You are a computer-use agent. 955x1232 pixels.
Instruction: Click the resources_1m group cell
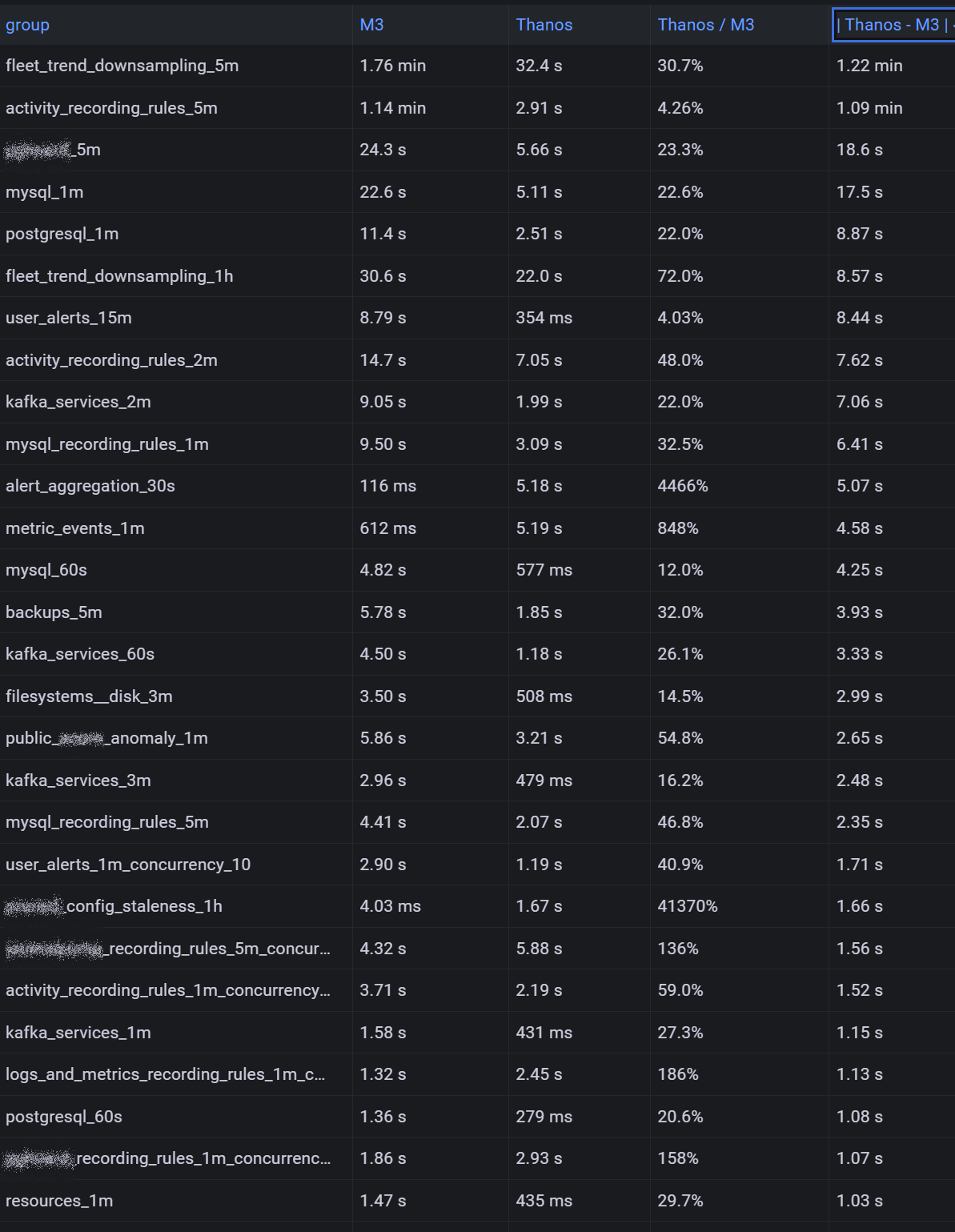click(x=59, y=1201)
